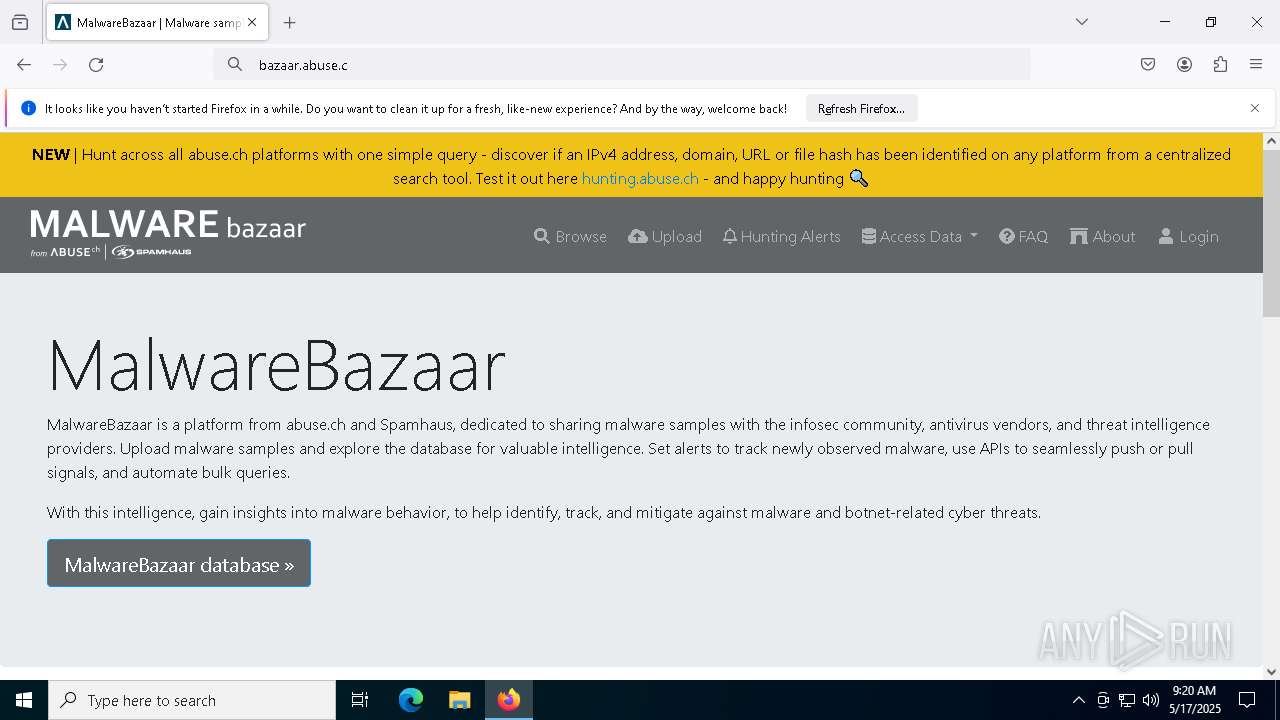
Task: Click the Firefox taskbar icon
Action: tap(508, 700)
